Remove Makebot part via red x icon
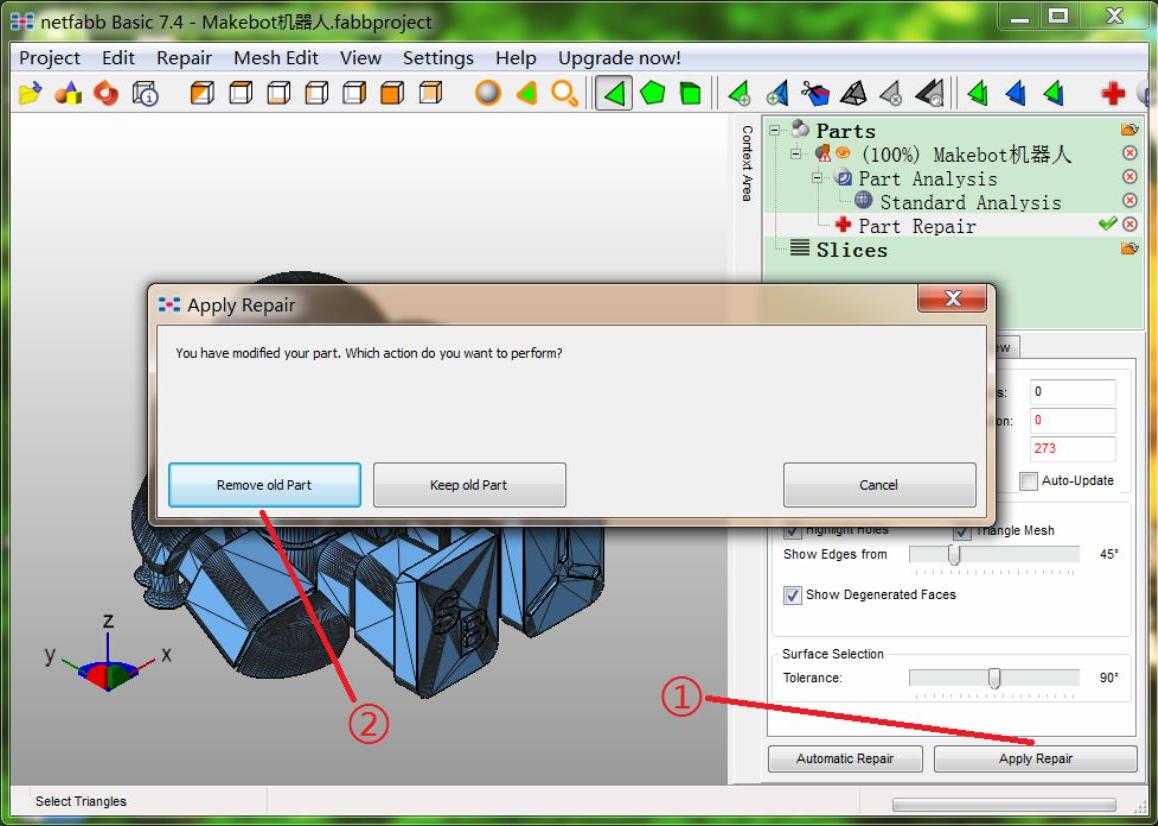Image resolution: width=1158 pixels, height=826 pixels. pos(1129,153)
